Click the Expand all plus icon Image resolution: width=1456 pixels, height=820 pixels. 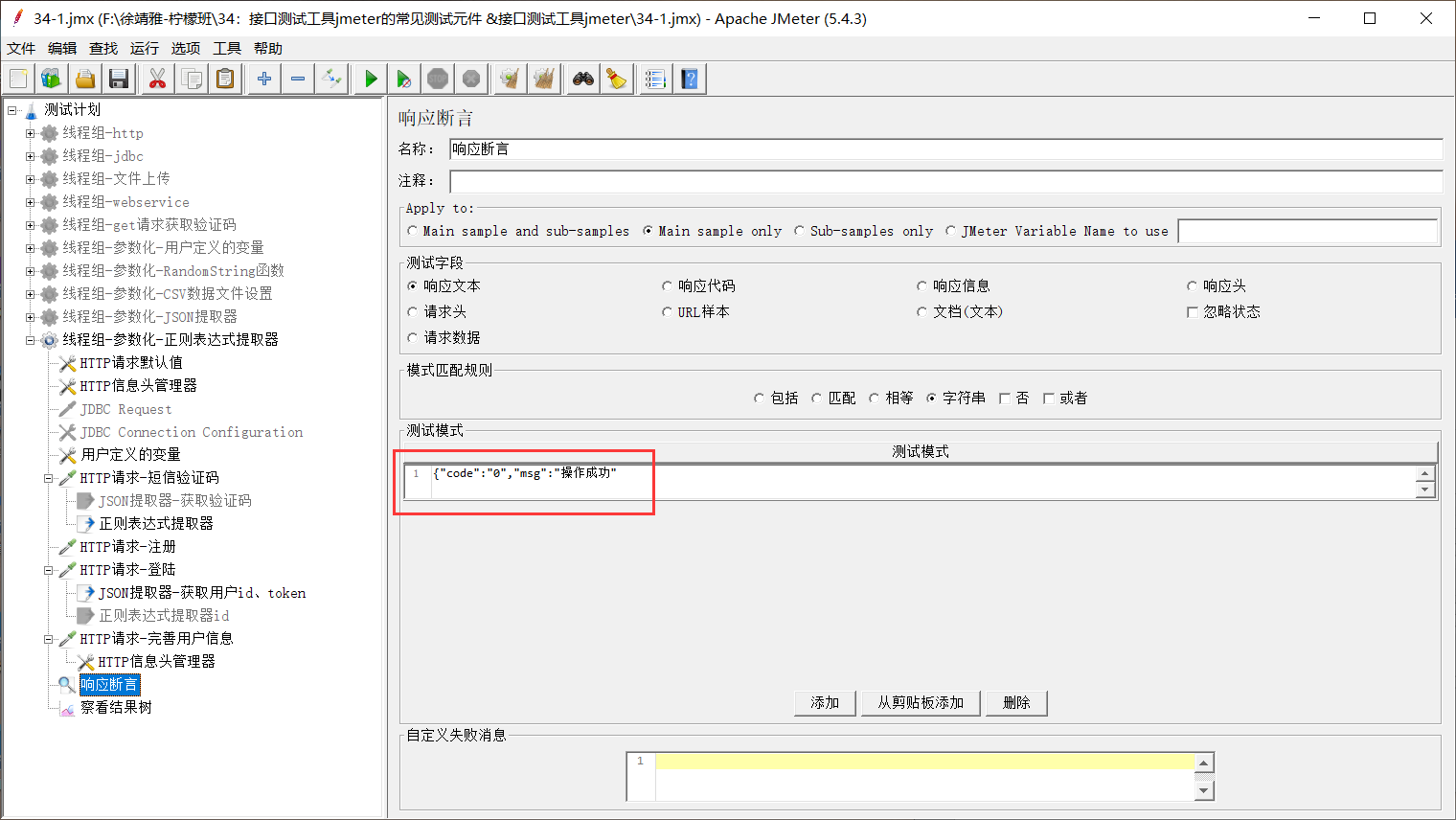[264, 79]
